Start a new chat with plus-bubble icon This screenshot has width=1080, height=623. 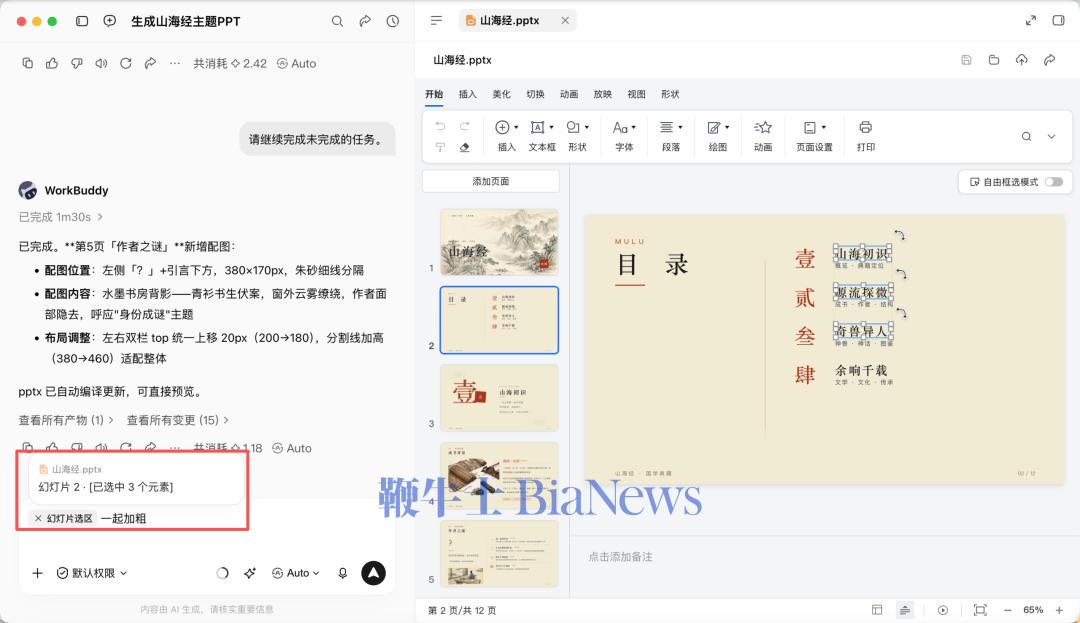click(110, 21)
